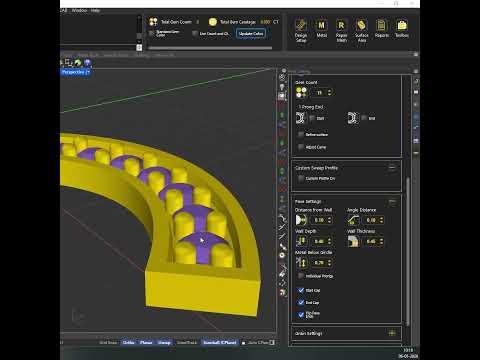Click the Gem Count colored gems icon
Image resolution: width=480 pixels, height=360 pixels.
301,92
